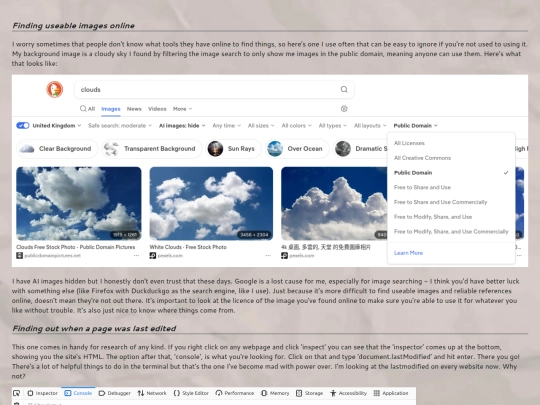Select the Dramatic suggestion chip
The width and height of the screenshot is (540, 405).
360,149
